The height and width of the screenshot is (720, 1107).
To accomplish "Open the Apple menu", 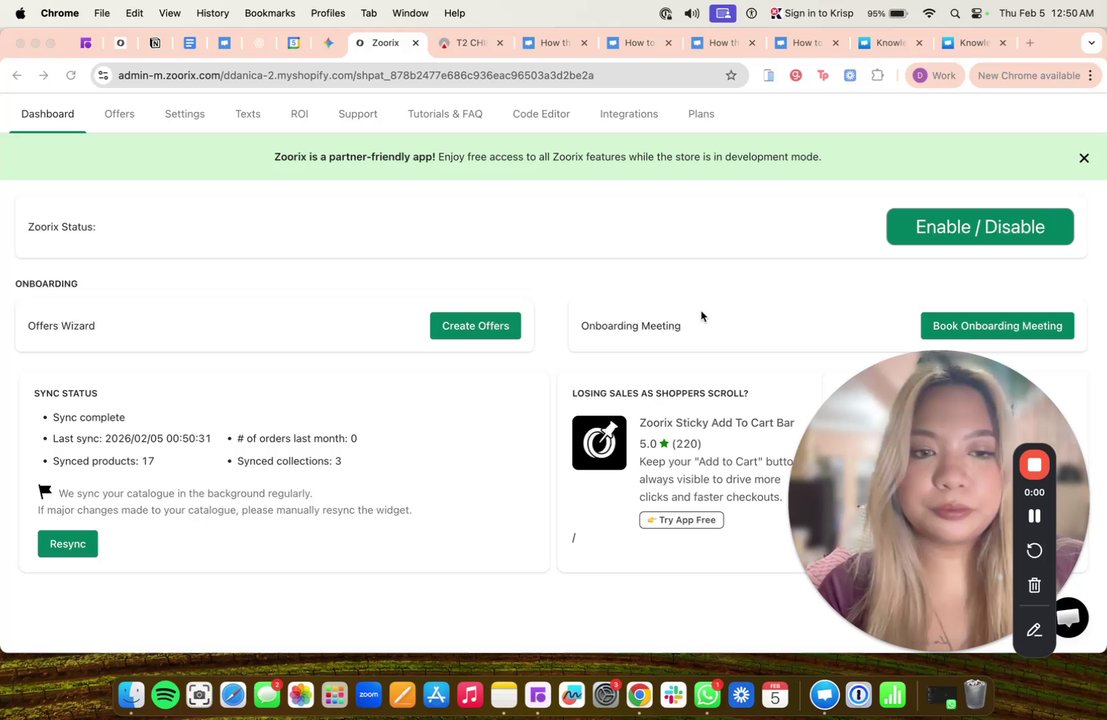I will 20,13.
